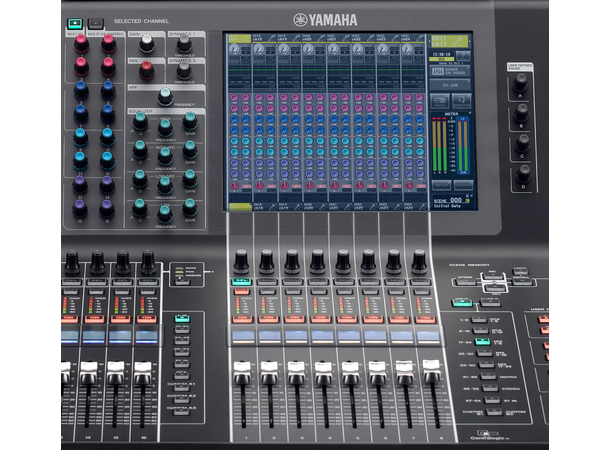Tap the CH JOB button on the touchscreen
This screenshot has height=450, width=610.
450,85
